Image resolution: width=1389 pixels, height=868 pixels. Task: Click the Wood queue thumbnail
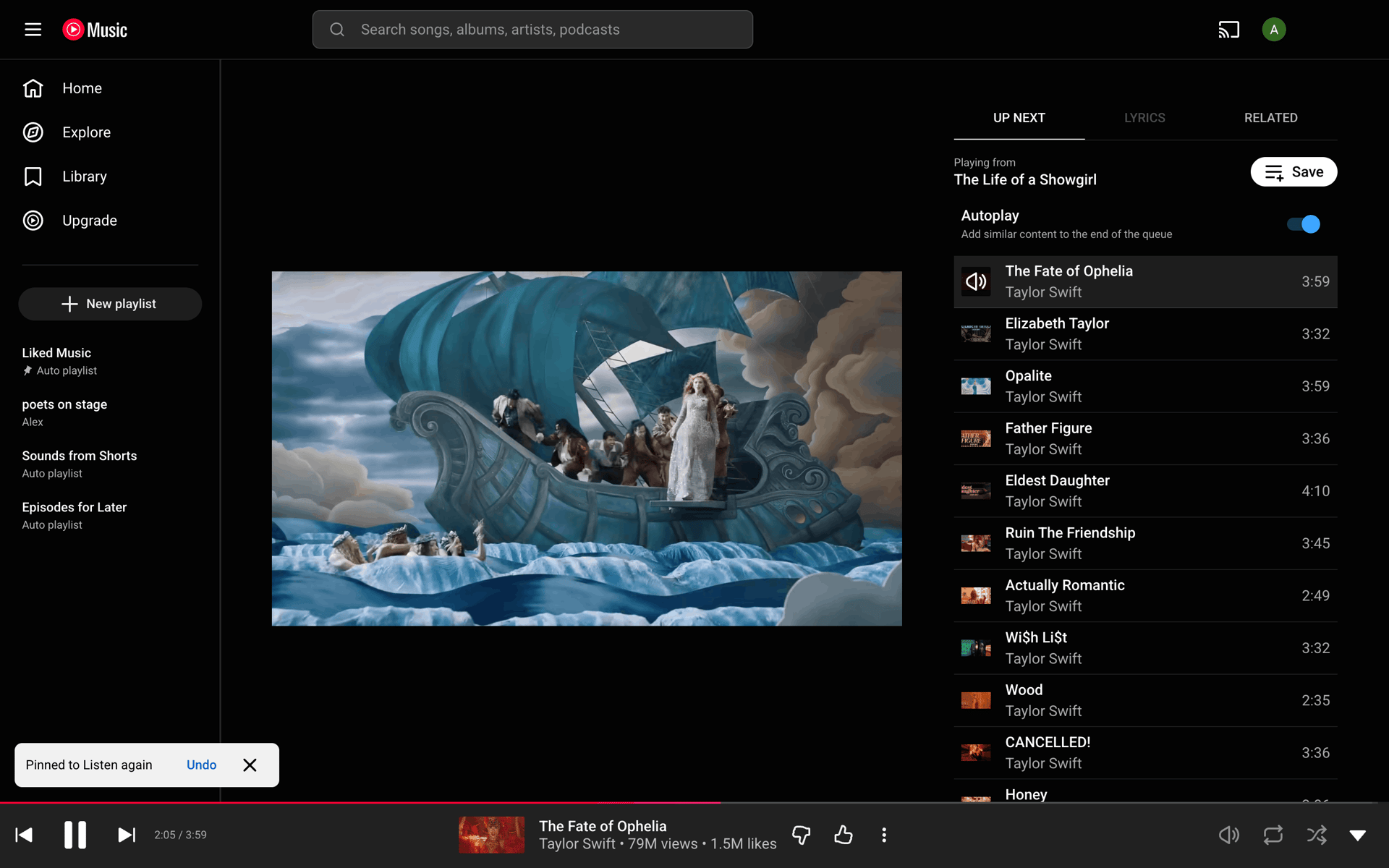[x=976, y=700]
